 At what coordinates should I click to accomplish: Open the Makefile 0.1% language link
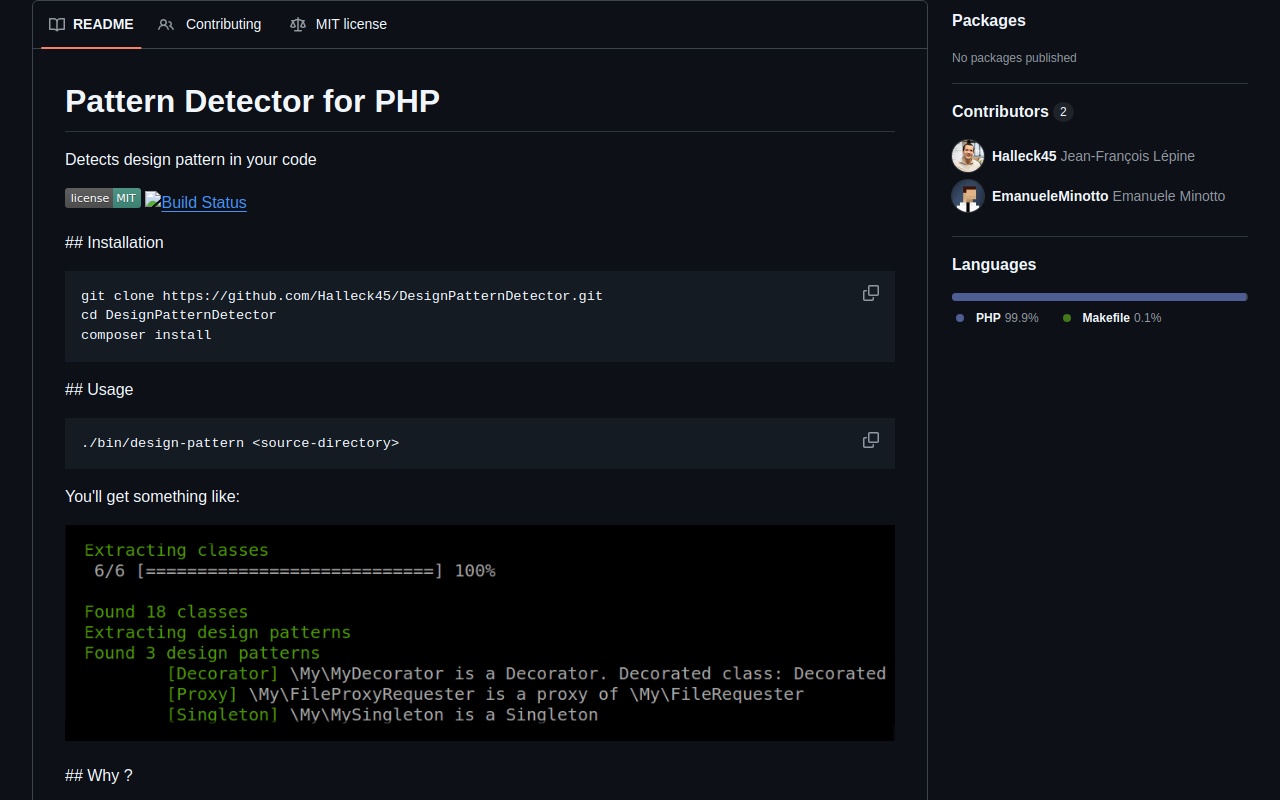point(1121,318)
